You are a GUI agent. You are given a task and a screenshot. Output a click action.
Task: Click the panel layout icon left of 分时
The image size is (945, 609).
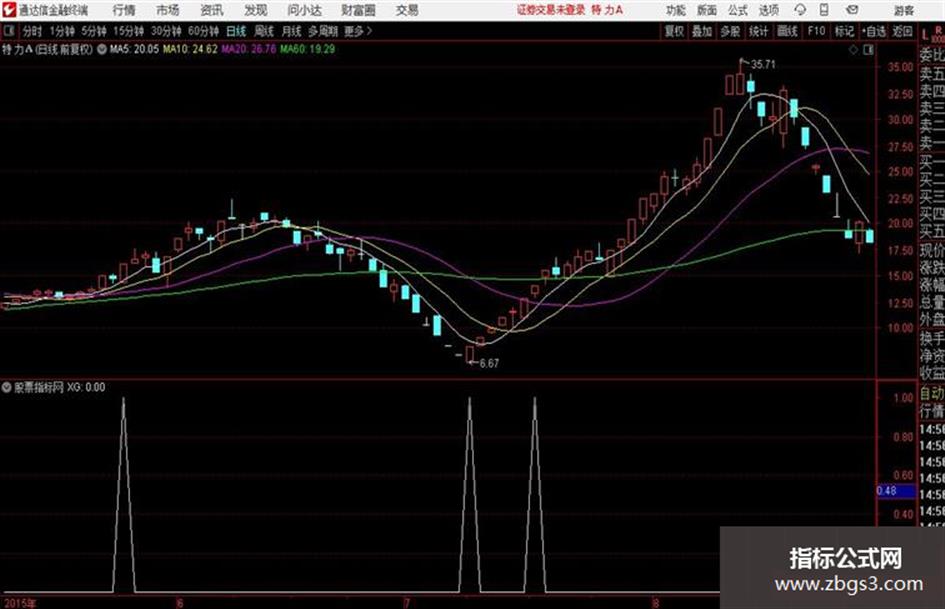9,31
